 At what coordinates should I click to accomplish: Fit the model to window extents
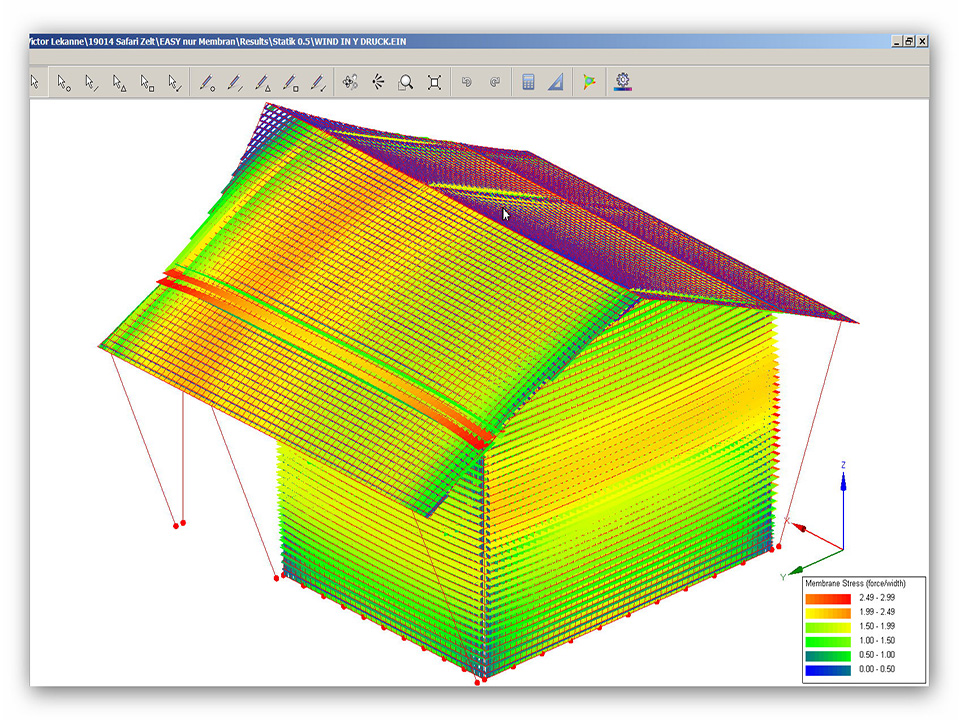pyautogui.click(x=434, y=82)
